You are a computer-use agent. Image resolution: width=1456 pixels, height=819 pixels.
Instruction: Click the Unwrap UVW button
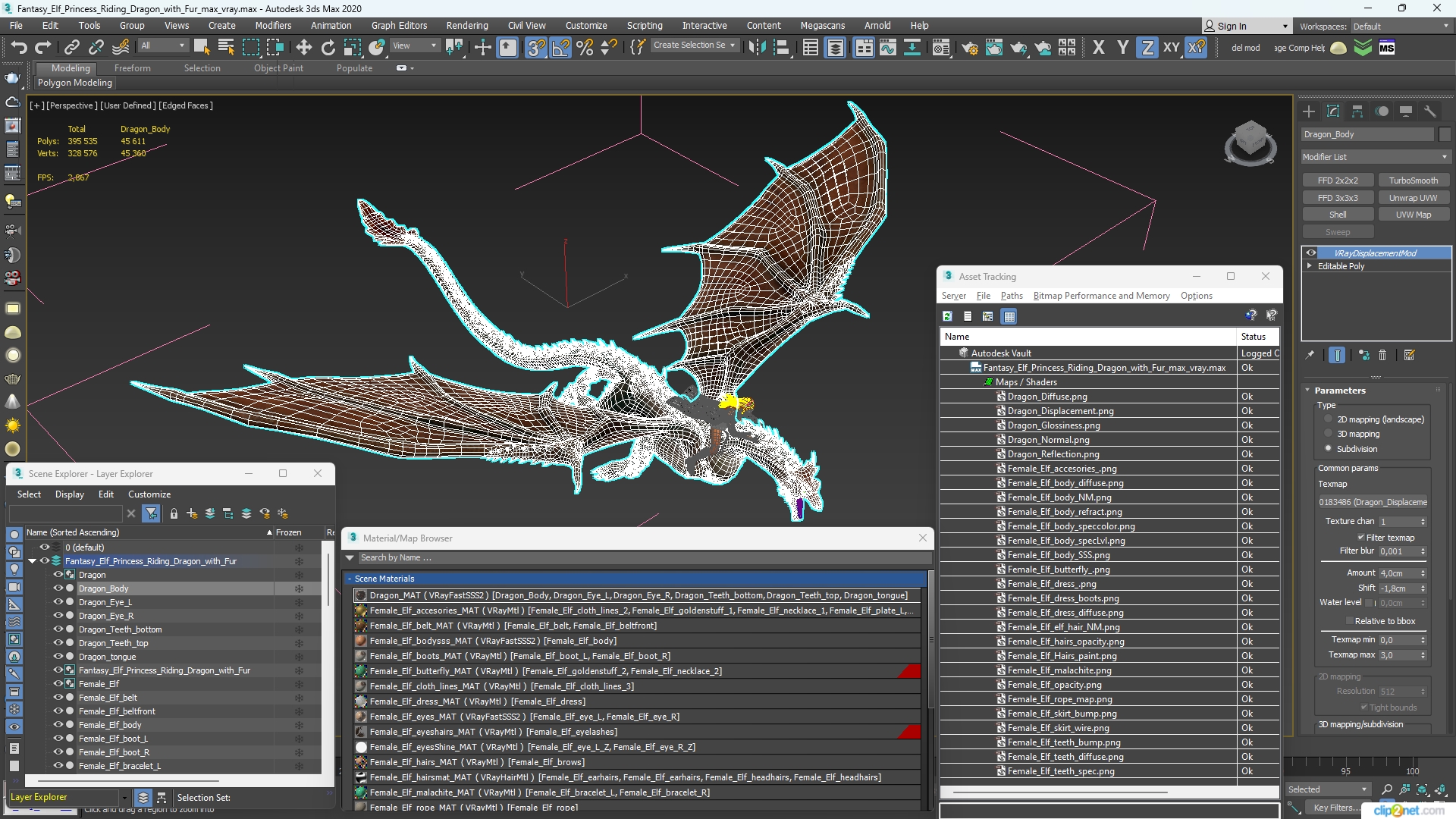tap(1413, 198)
